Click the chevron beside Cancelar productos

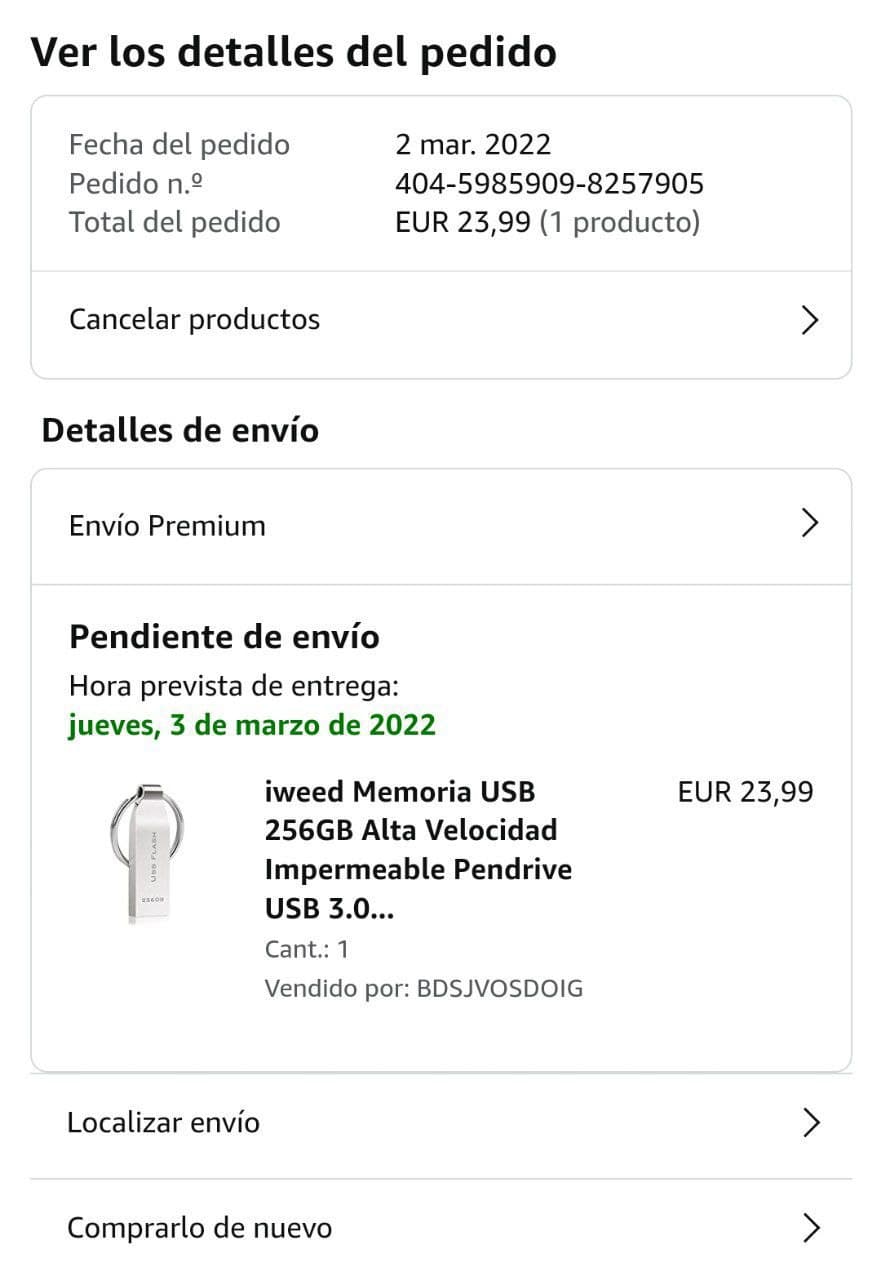click(810, 321)
